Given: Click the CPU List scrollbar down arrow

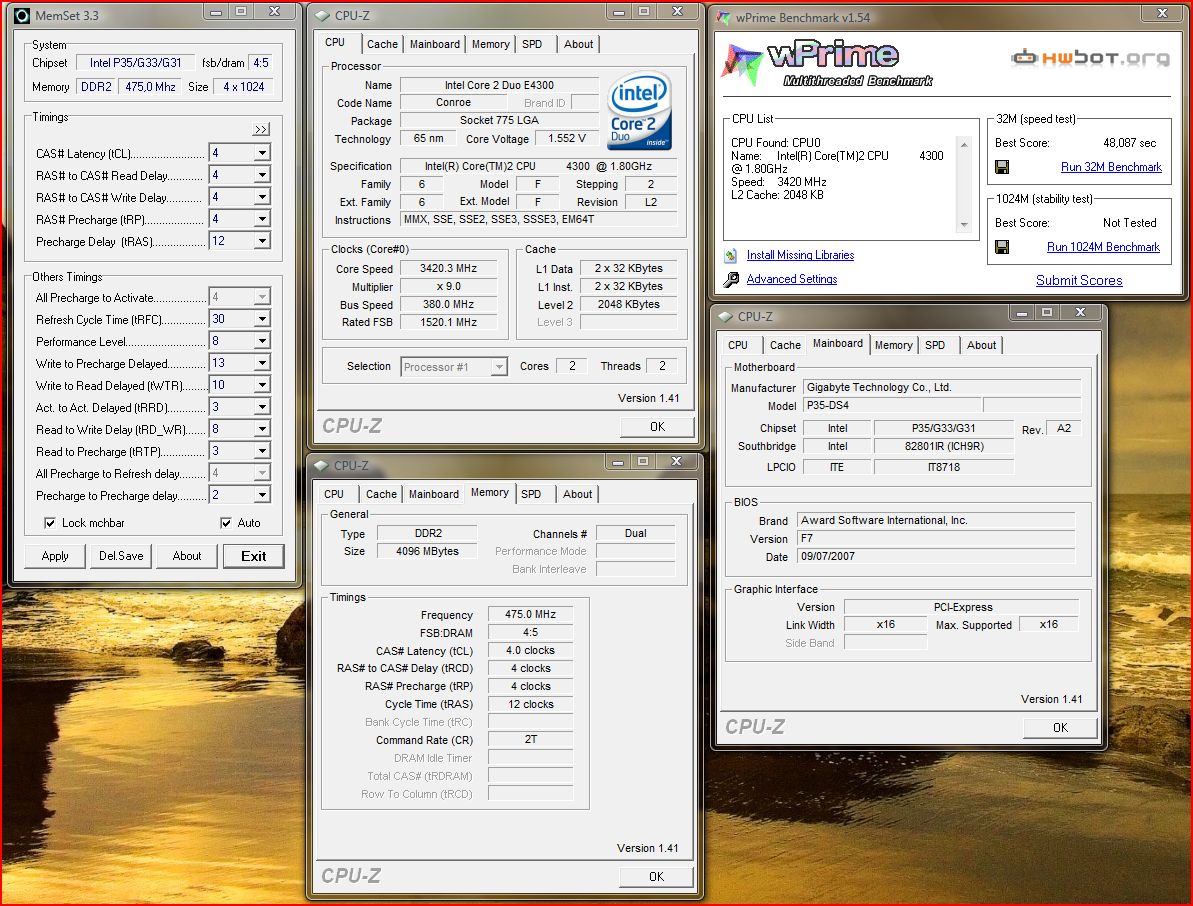Looking at the screenshot, I should pos(964,224).
